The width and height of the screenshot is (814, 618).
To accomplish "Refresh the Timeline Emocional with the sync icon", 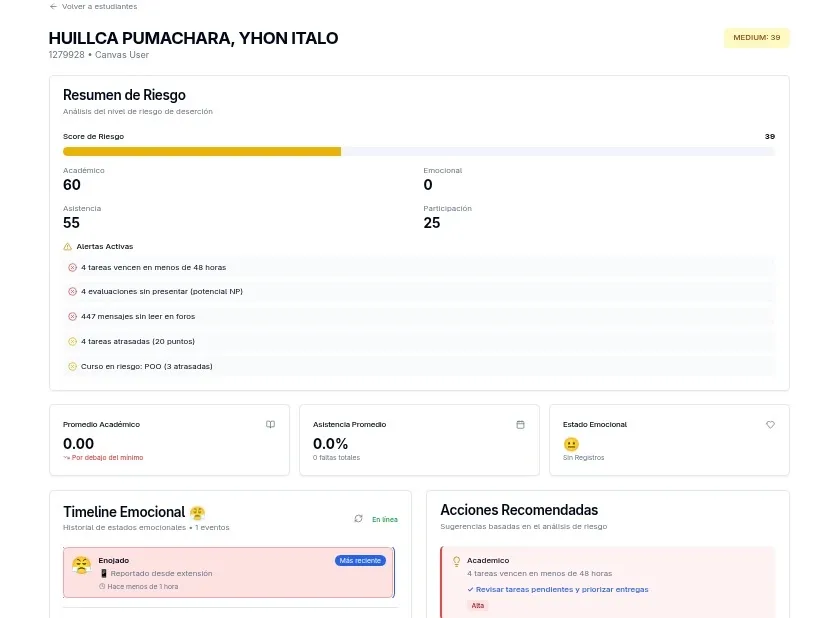I will pyautogui.click(x=358, y=518).
